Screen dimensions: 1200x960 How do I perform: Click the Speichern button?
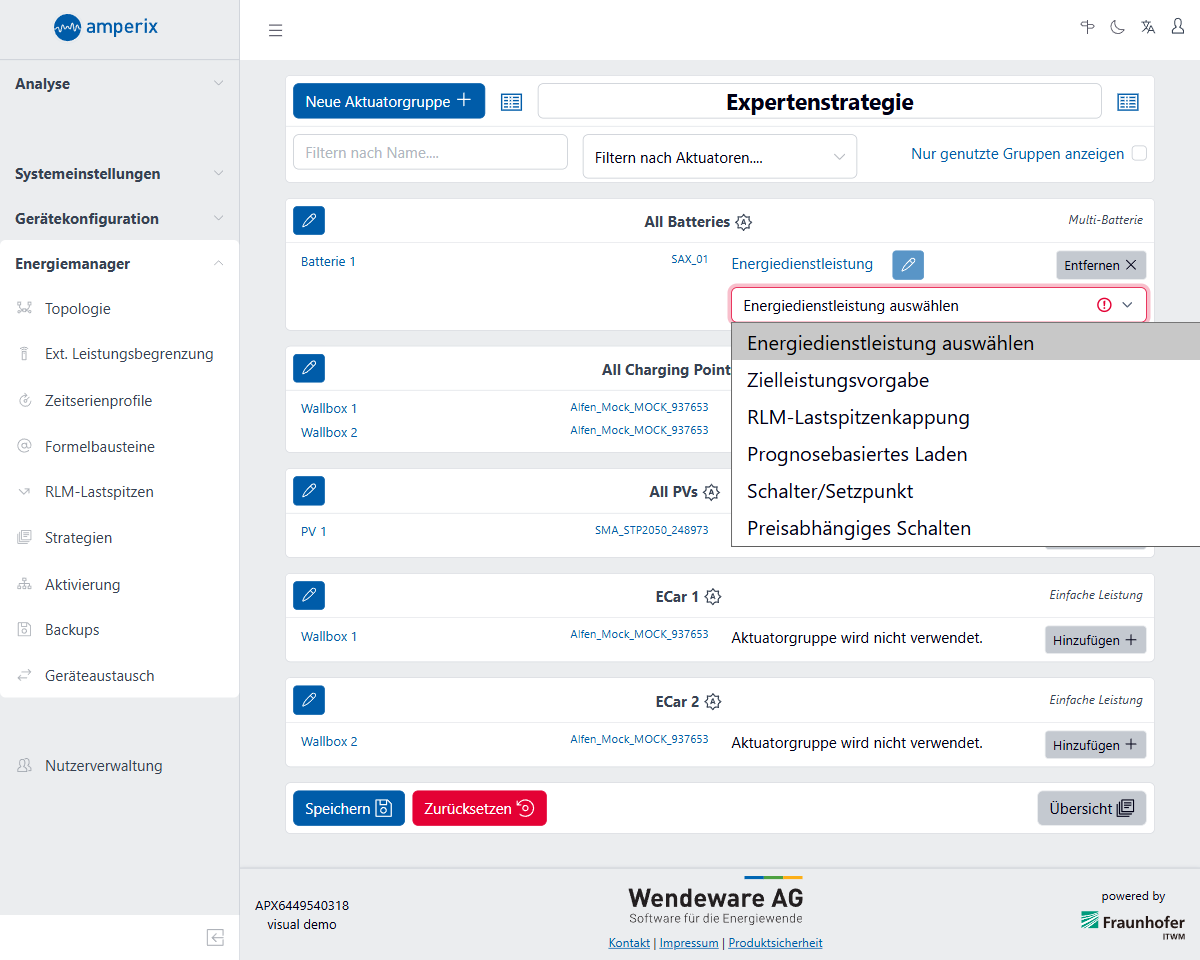click(x=348, y=808)
